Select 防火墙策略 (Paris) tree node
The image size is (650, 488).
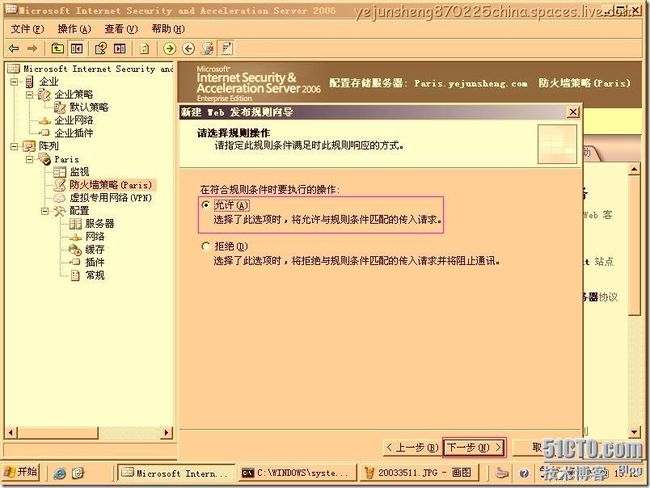tap(111, 185)
